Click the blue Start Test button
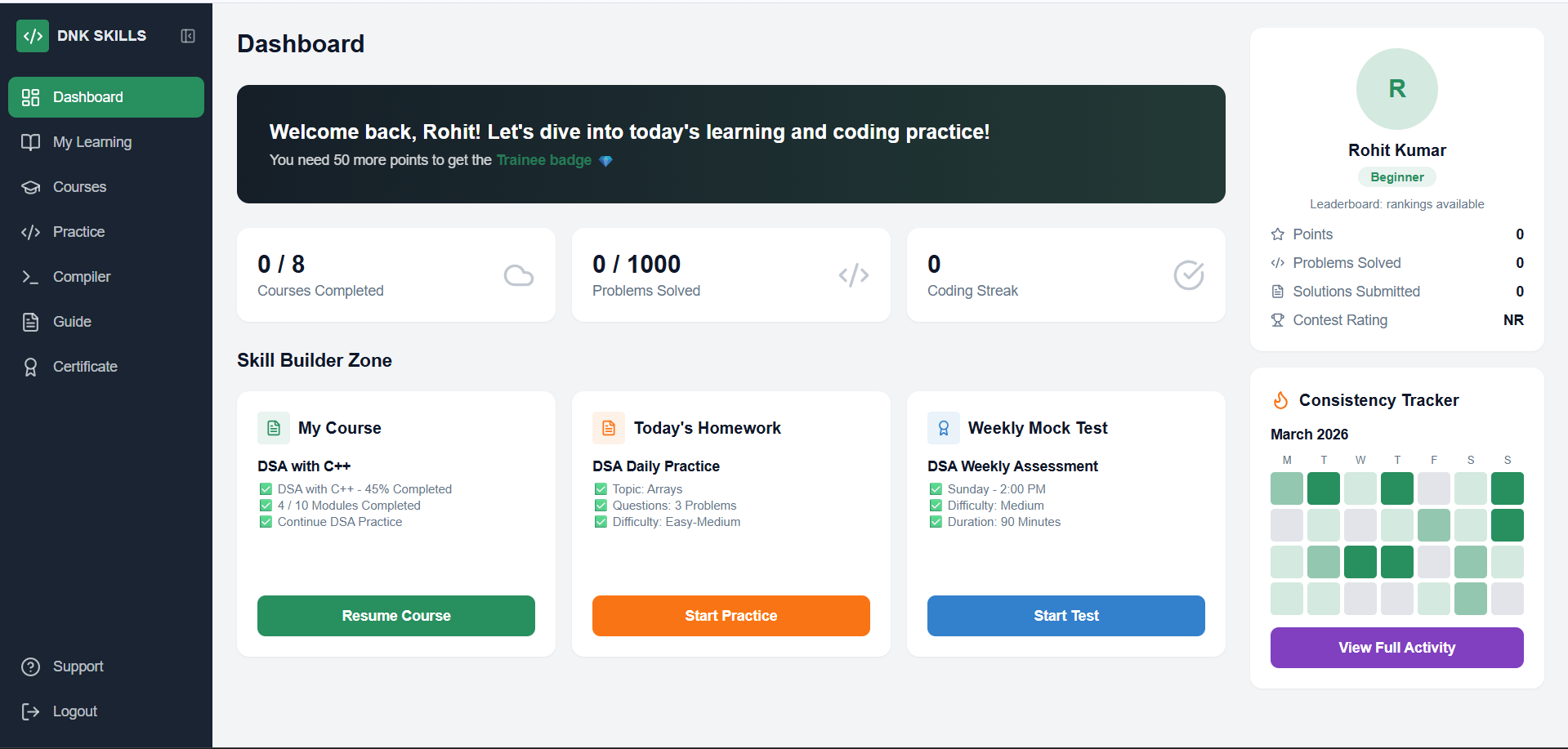Image resolution: width=1568 pixels, height=749 pixels. [x=1065, y=616]
